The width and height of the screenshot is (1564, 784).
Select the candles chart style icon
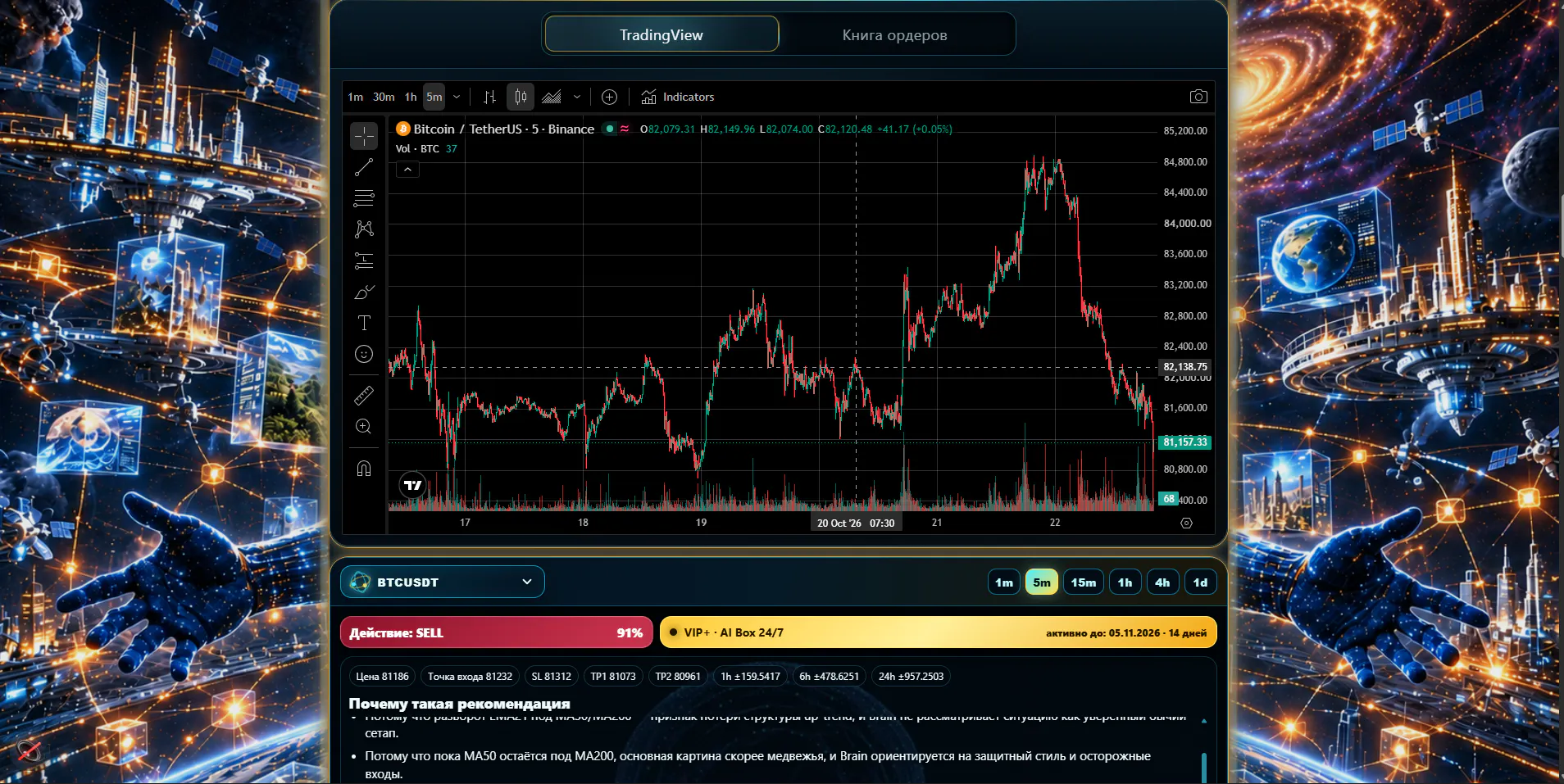(521, 97)
